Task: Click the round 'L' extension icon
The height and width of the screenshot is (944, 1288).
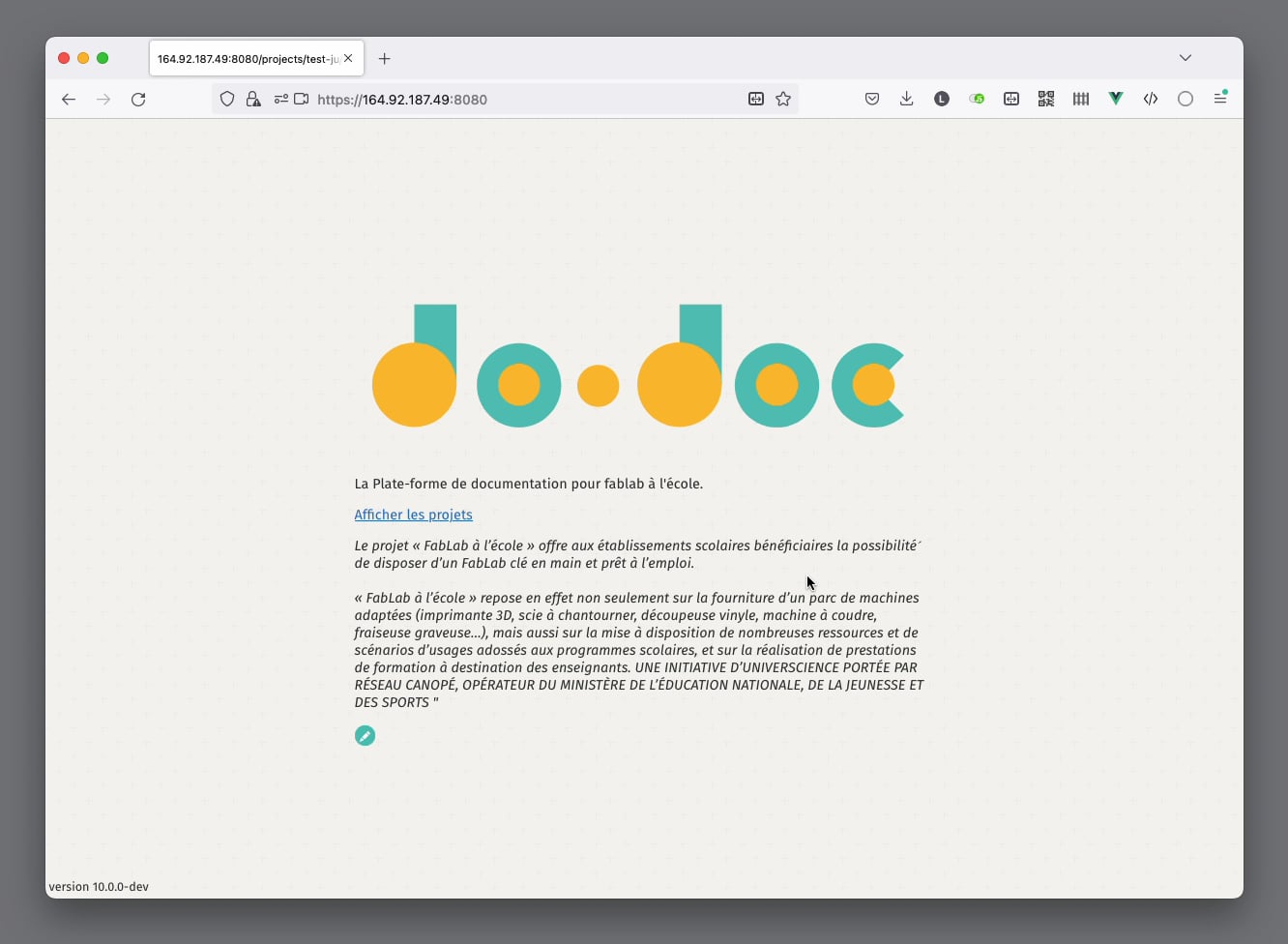Action: 942,99
